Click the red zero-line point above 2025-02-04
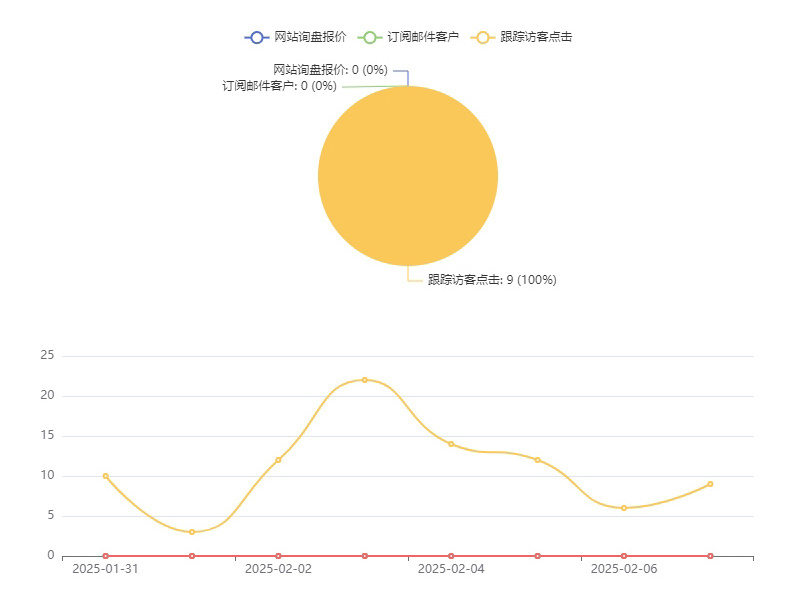The width and height of the screenshot is (800, 600). tap(451, 556)
